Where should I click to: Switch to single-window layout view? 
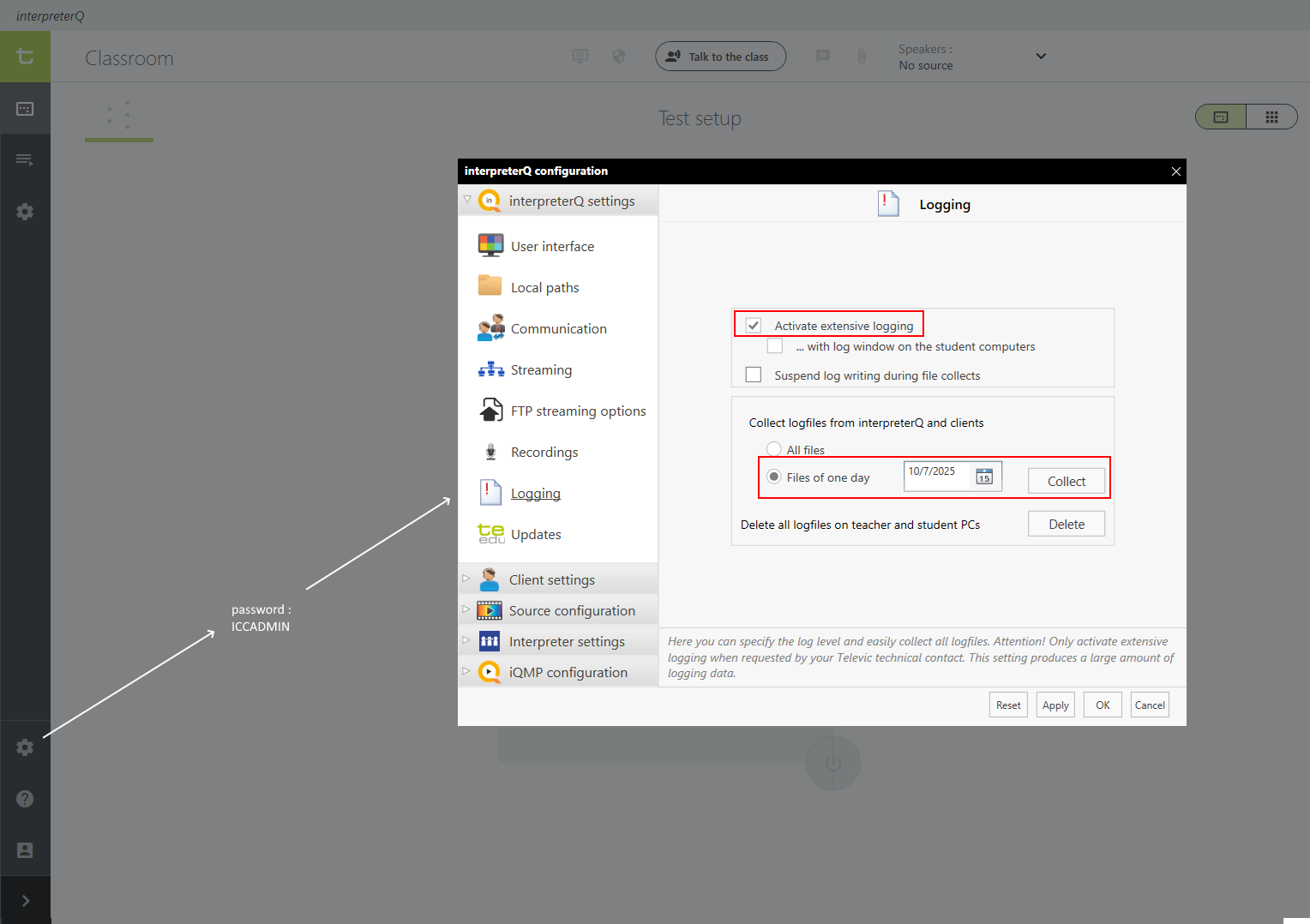pyautogui.click(x=1221, y=117)
